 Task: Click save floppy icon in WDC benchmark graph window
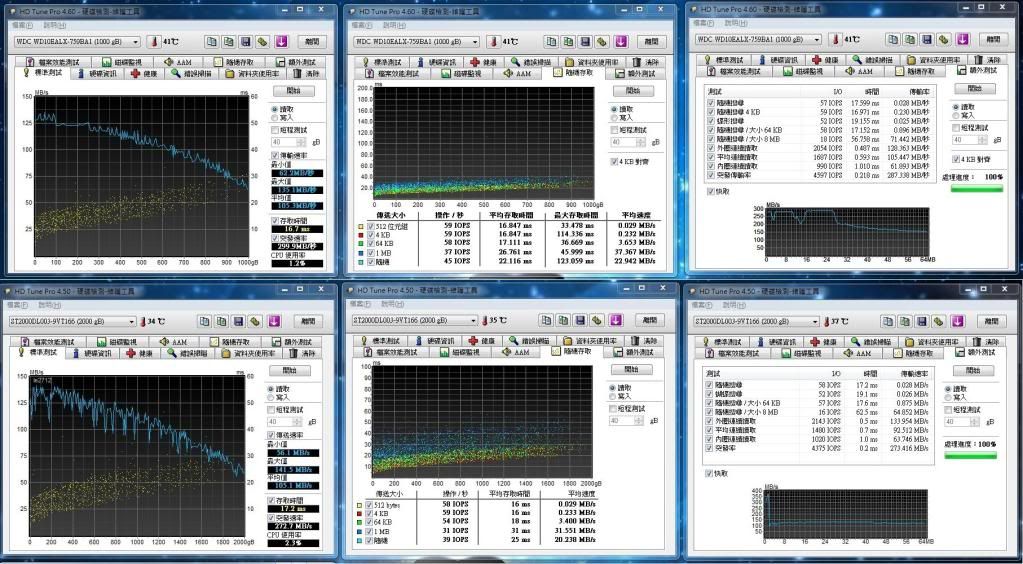point(245,42)
